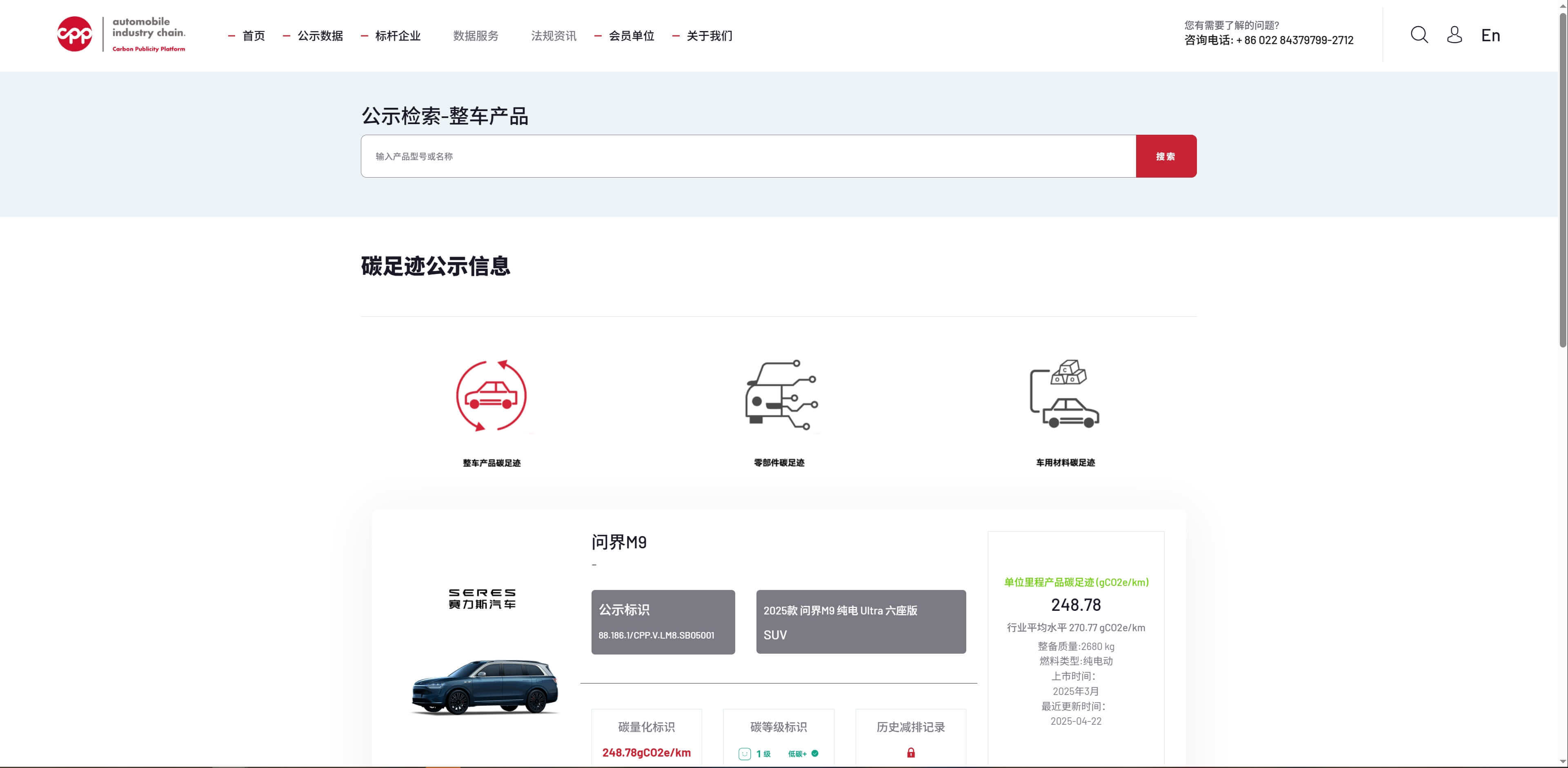Open the 标杆企业 menu
1568x768 pixels.
coord(398,36)
